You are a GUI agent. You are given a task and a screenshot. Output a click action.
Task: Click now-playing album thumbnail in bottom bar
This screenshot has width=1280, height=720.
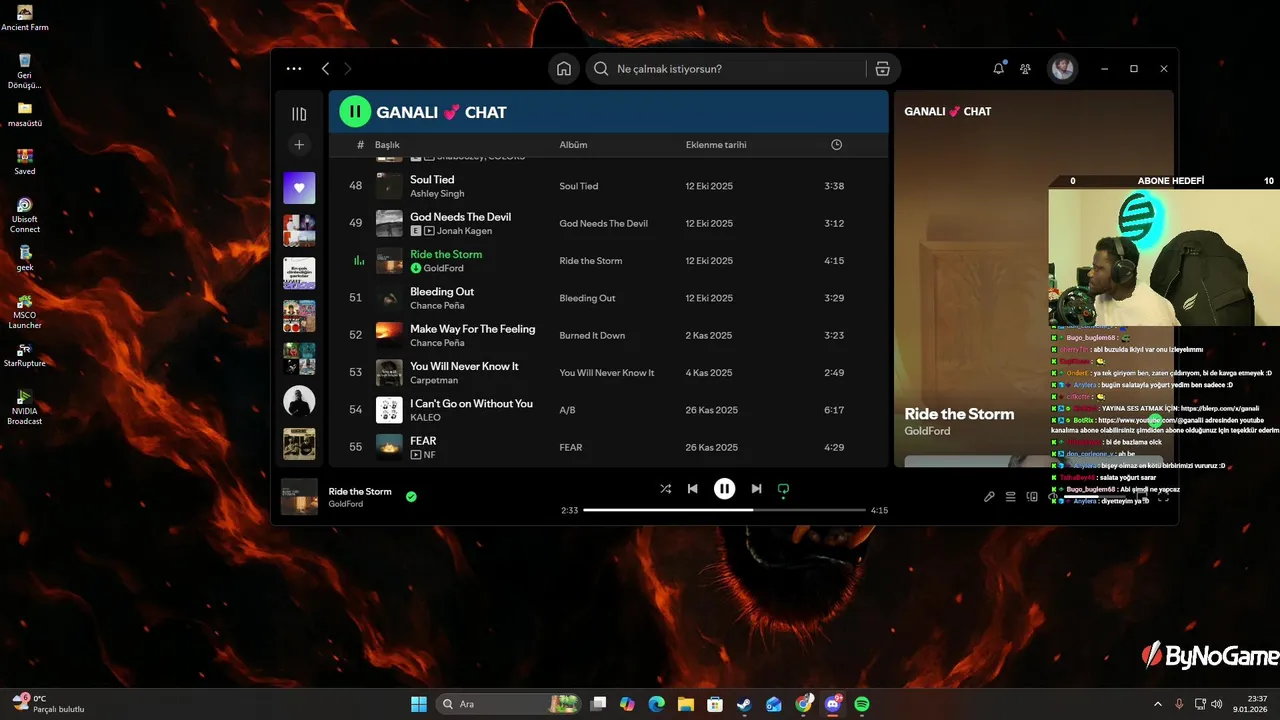(299, 497)
